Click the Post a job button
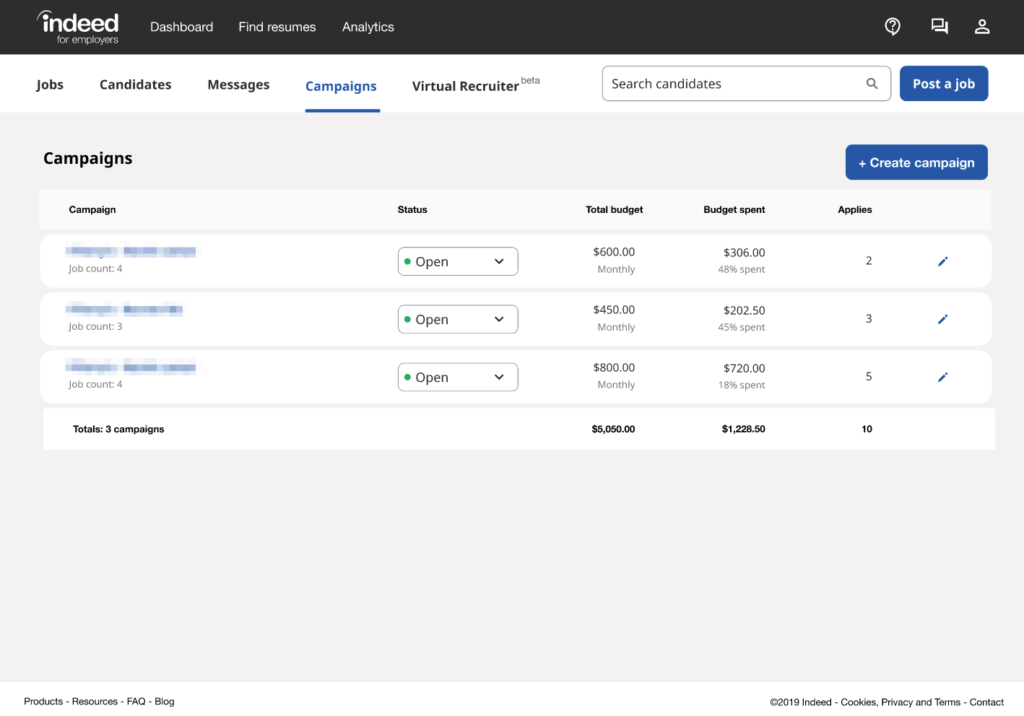The height and width of the screenshot is (716, 1024). pos(943,83)
